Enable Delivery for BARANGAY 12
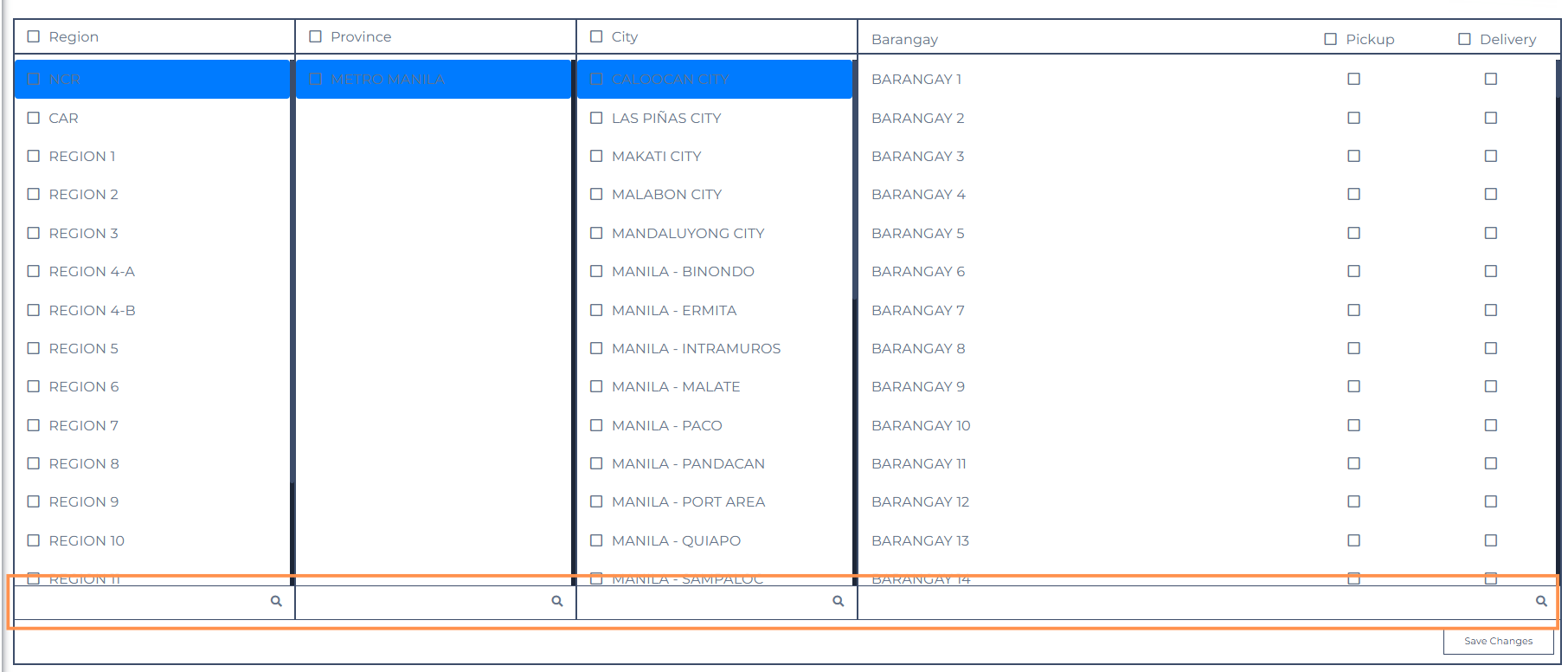The height and width of the screenshot is (672, 1568). point(1490,501)
